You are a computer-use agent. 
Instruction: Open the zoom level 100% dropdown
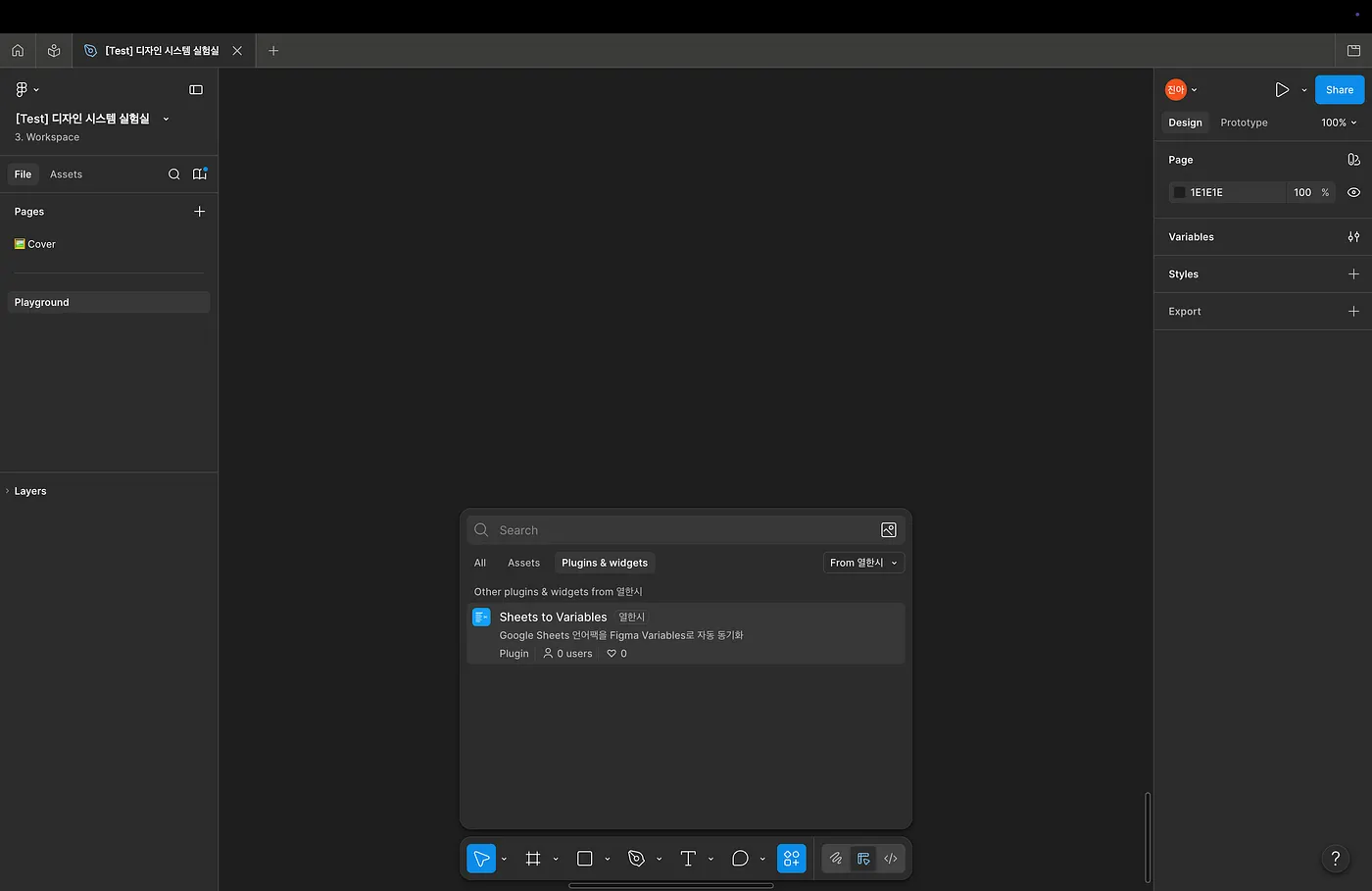click(1339, 123)
